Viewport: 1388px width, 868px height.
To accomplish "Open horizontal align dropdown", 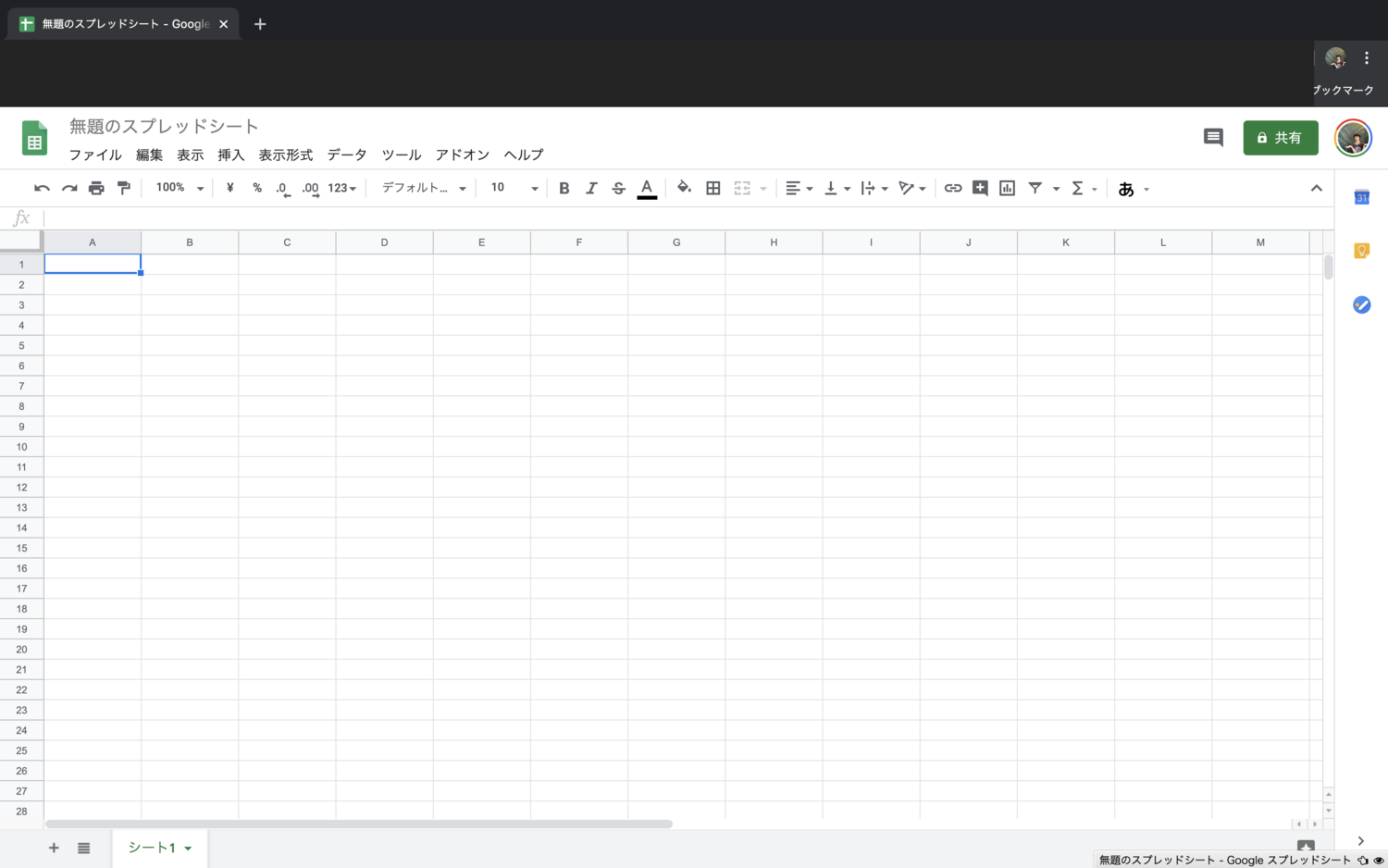I will (x=799, y=188).
